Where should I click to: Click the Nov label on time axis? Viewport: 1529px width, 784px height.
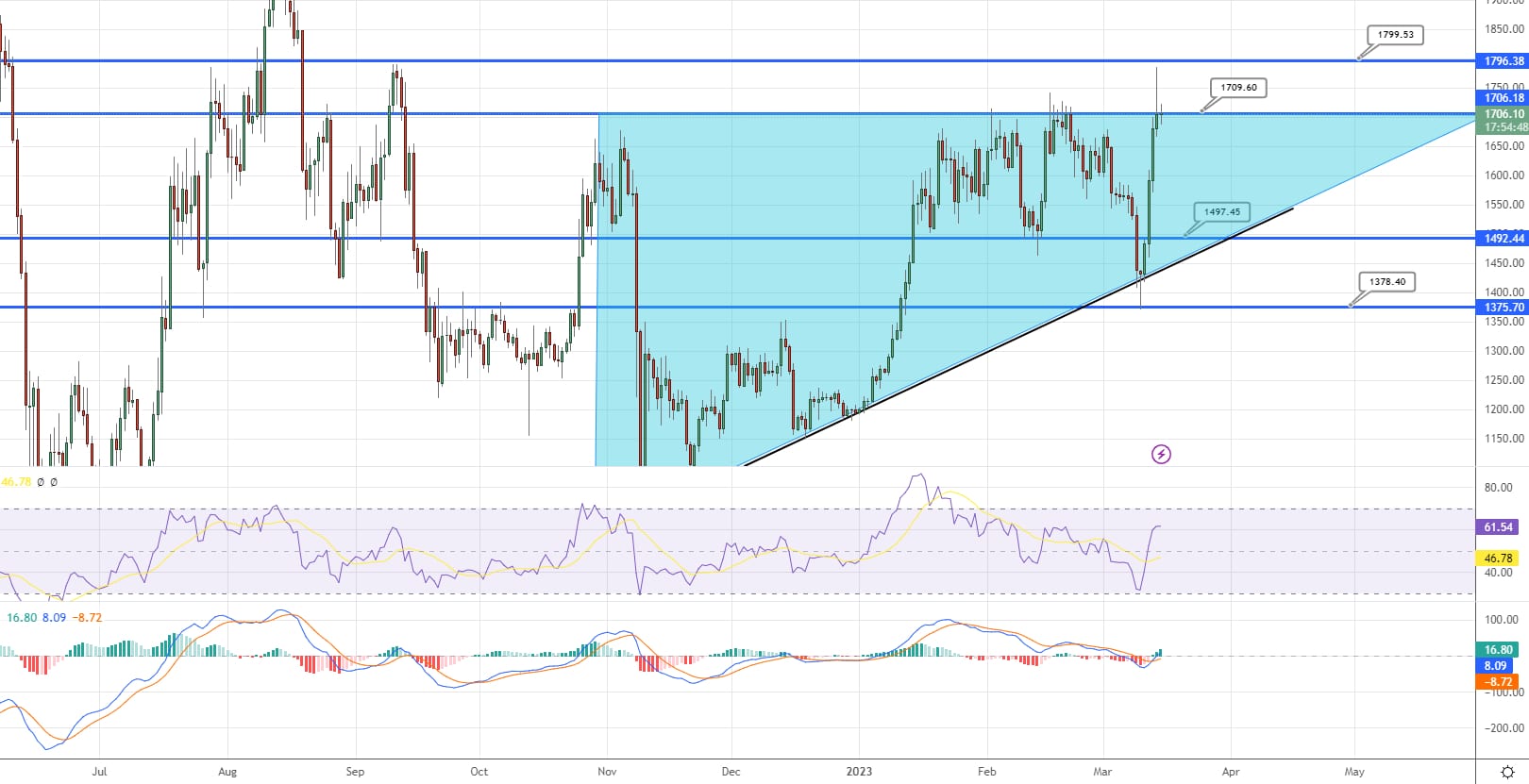pos(607,772)
